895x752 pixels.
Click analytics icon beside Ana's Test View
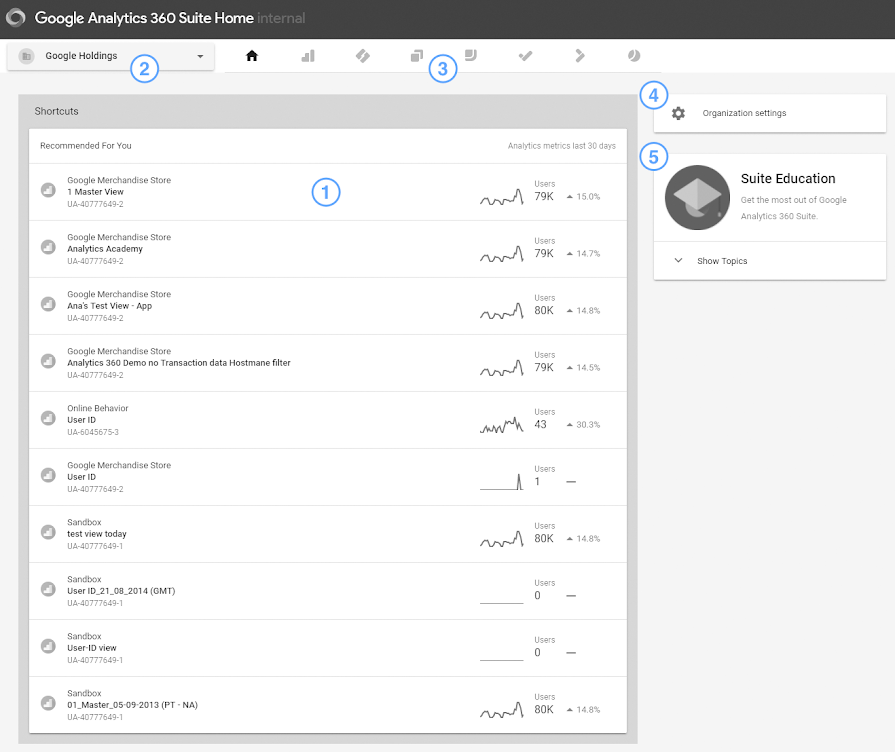pos(48,304)
